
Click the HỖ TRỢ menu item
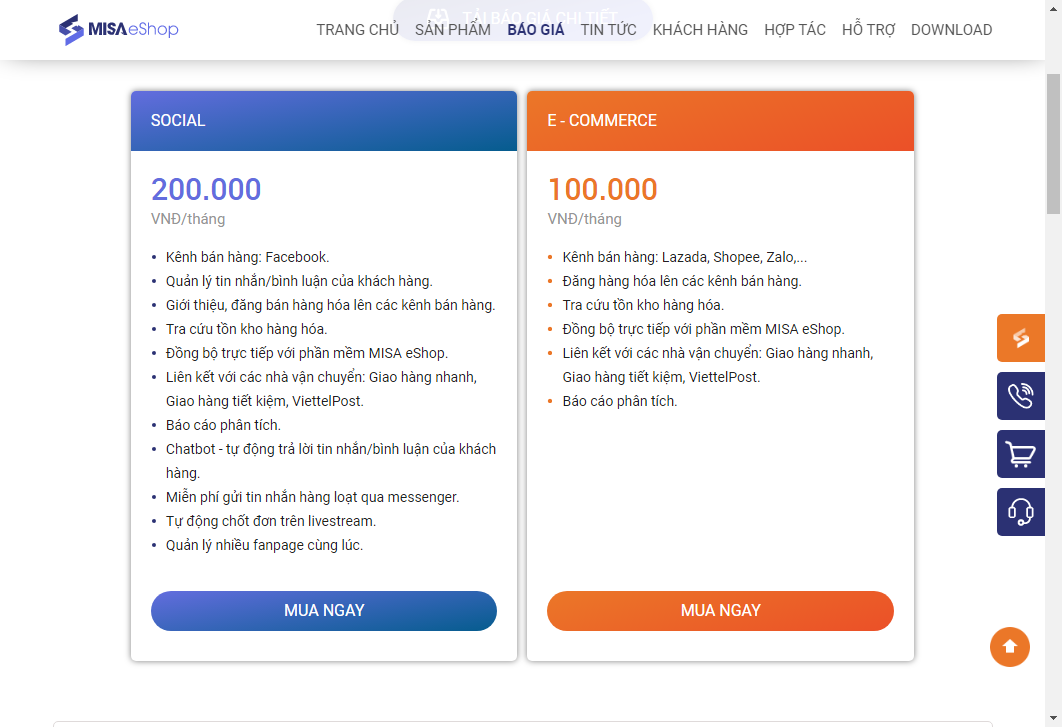[868, 30]
